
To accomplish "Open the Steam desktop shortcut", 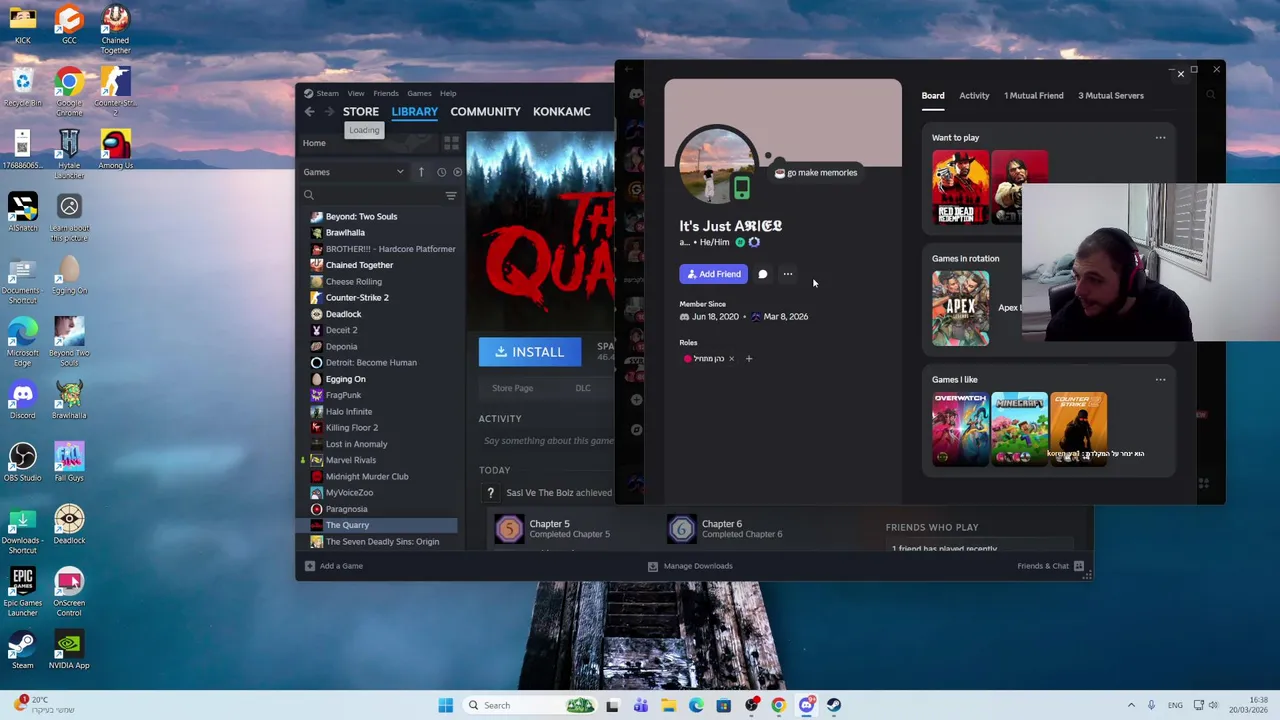I will click(22, 650).
